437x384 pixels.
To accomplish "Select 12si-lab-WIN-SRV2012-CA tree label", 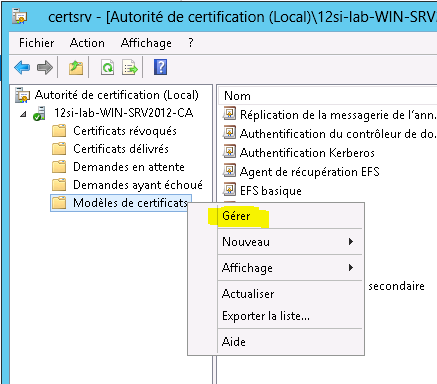I will pos(124,113).
